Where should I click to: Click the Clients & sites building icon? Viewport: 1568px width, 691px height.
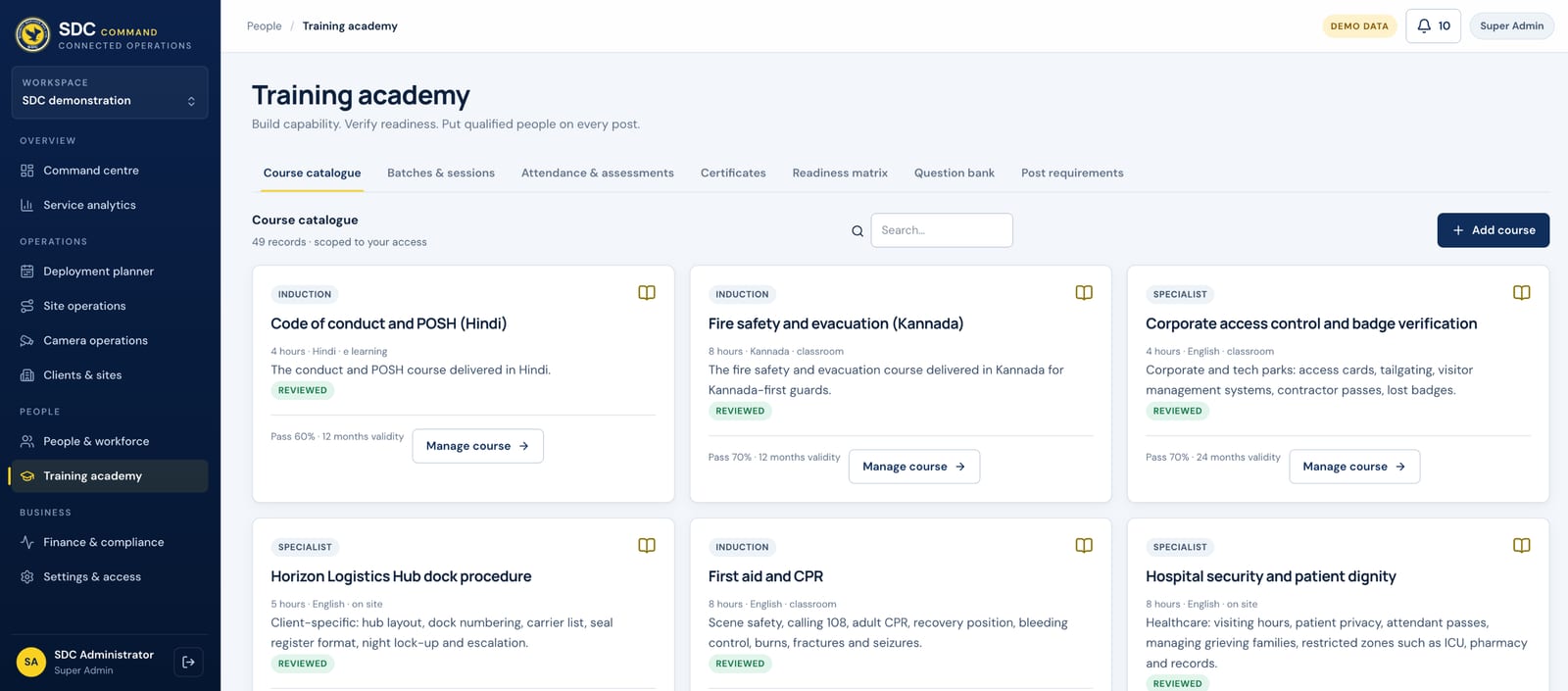tap(27, 375)
